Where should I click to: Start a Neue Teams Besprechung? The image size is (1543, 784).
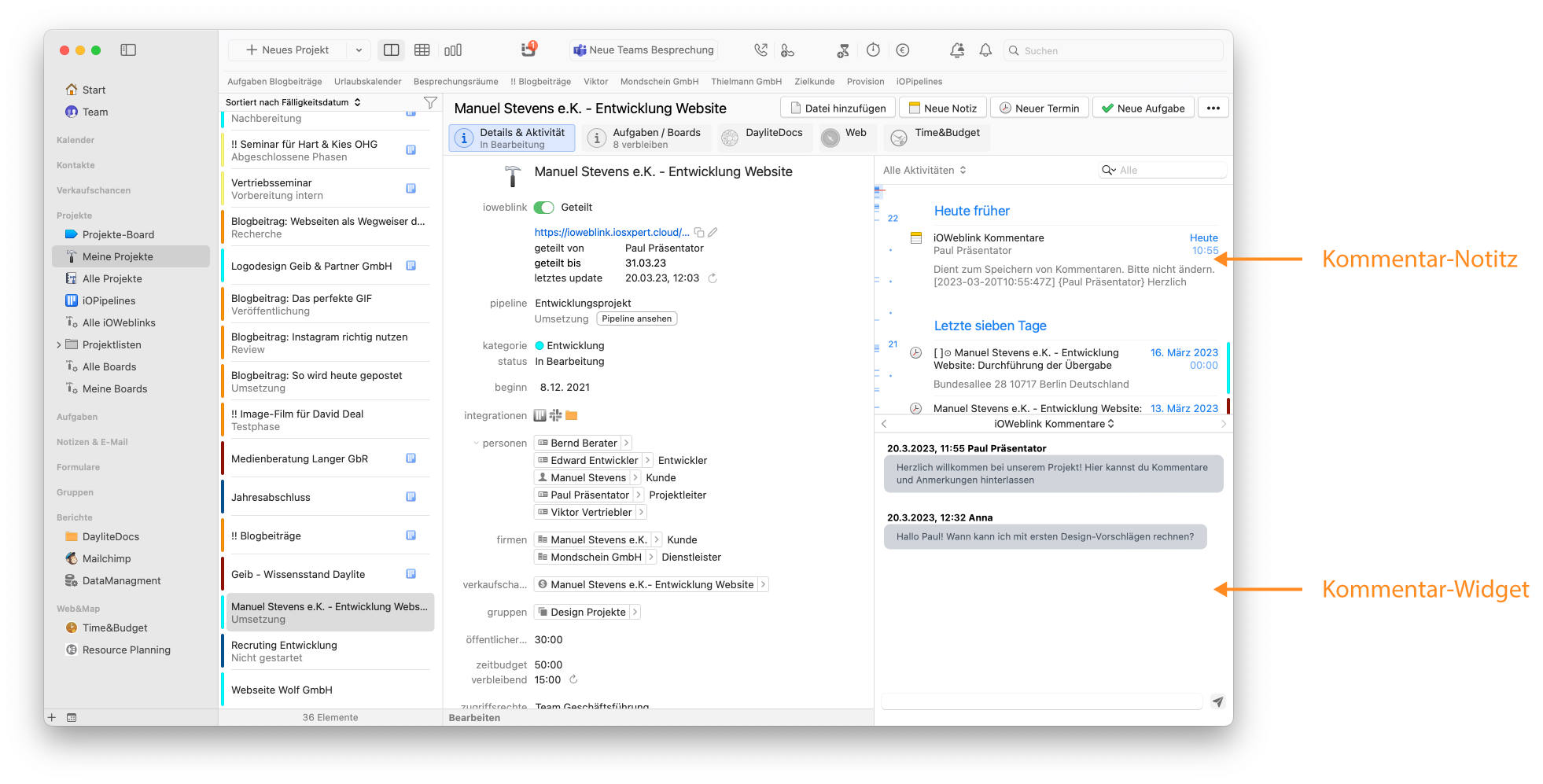point(644,50)
